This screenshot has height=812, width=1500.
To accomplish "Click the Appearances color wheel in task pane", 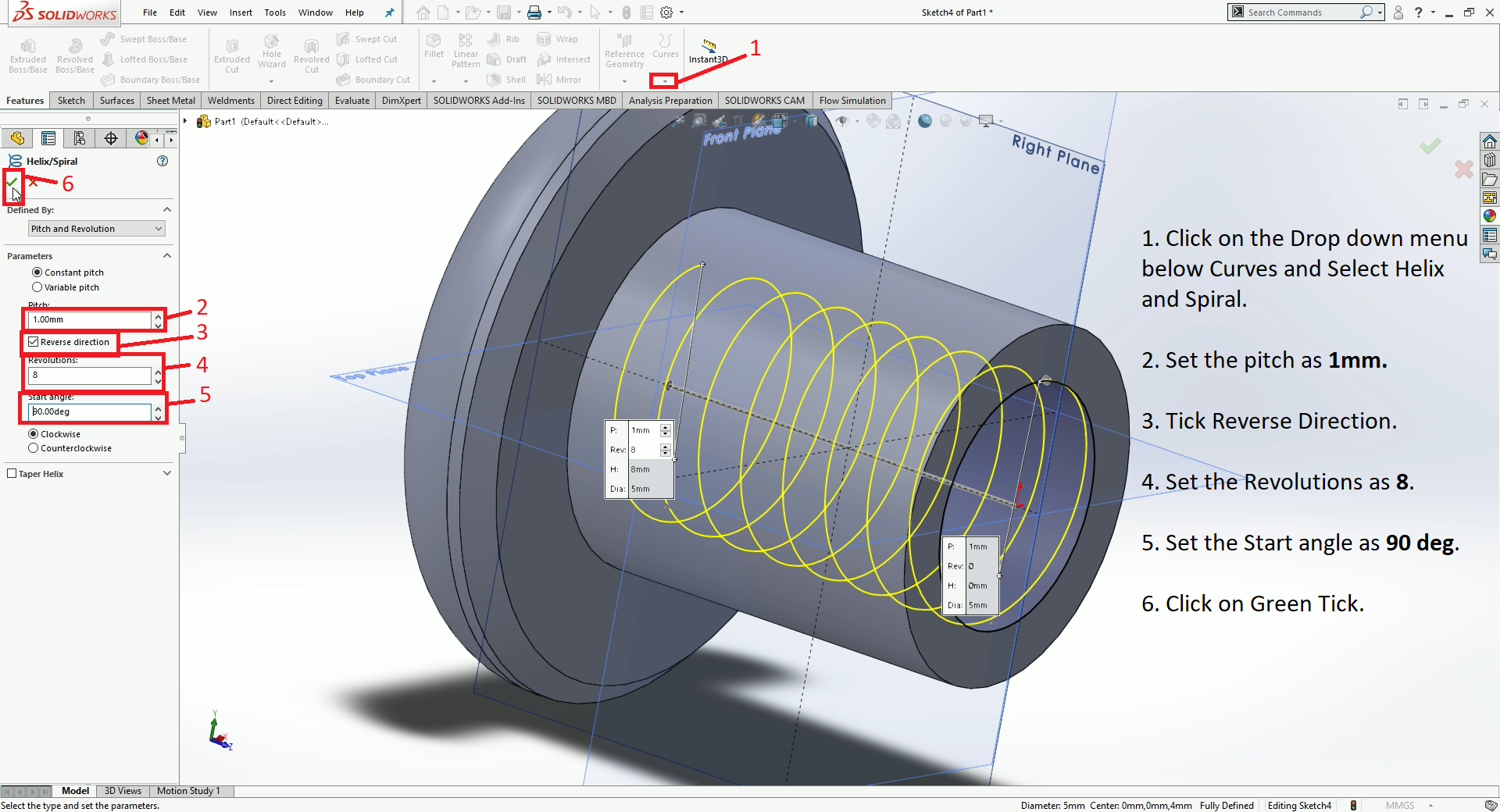I will 1490,216.
